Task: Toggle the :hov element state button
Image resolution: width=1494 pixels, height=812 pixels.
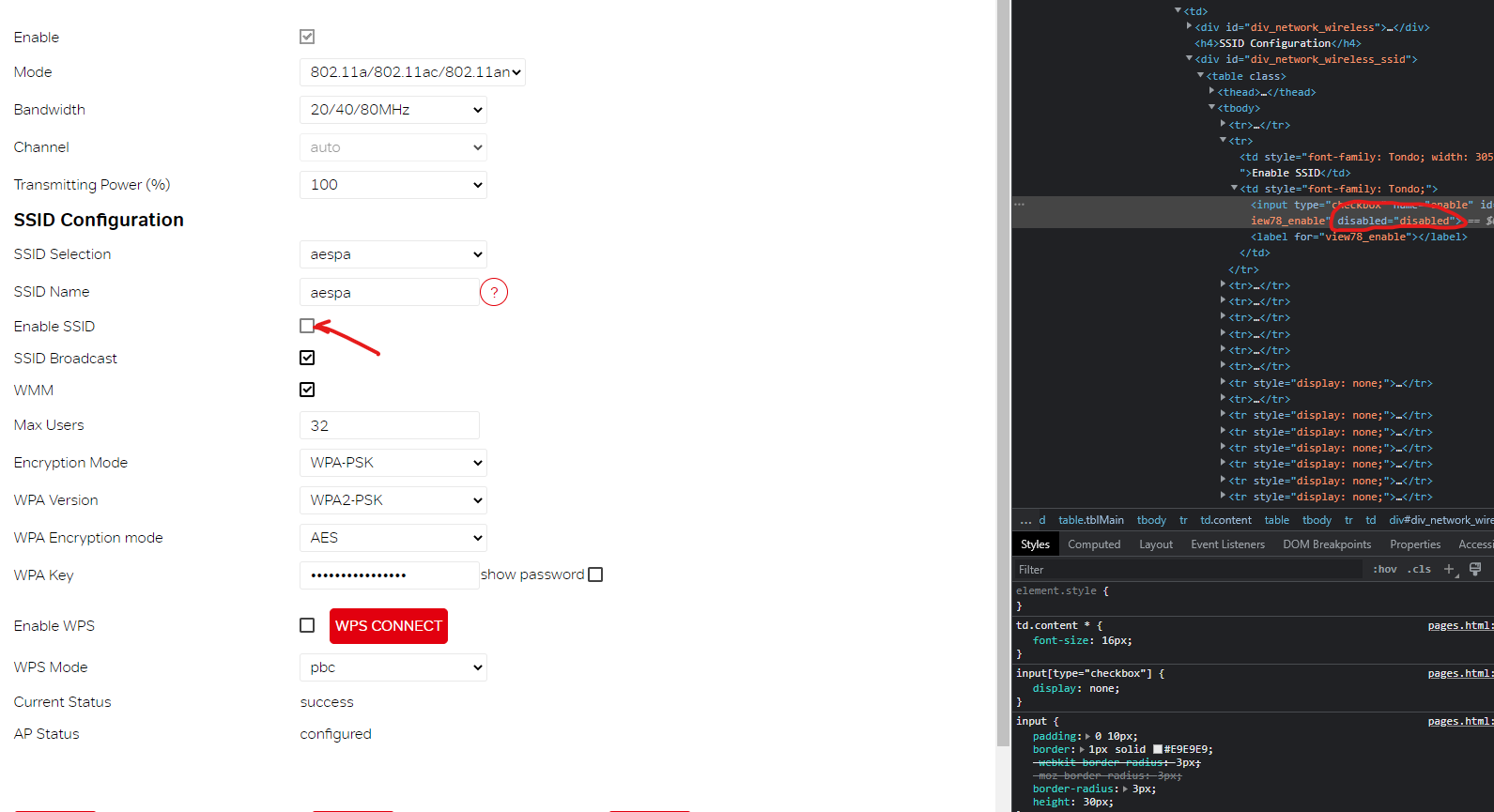Action: (x=1384, y=569)
